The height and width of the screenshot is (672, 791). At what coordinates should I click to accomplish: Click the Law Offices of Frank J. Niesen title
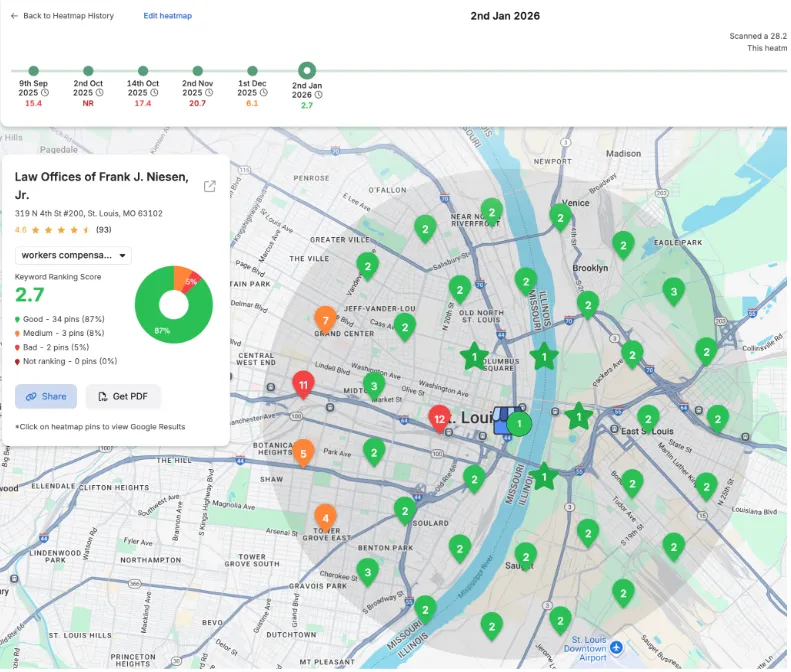coord(101,186)
